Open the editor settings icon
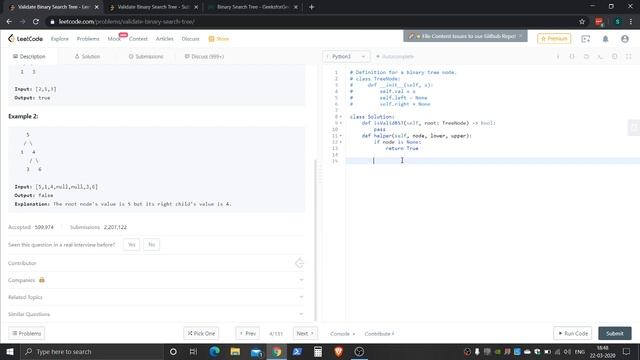The width and height of the screenshot is (640, 360). tap(614, 56)
